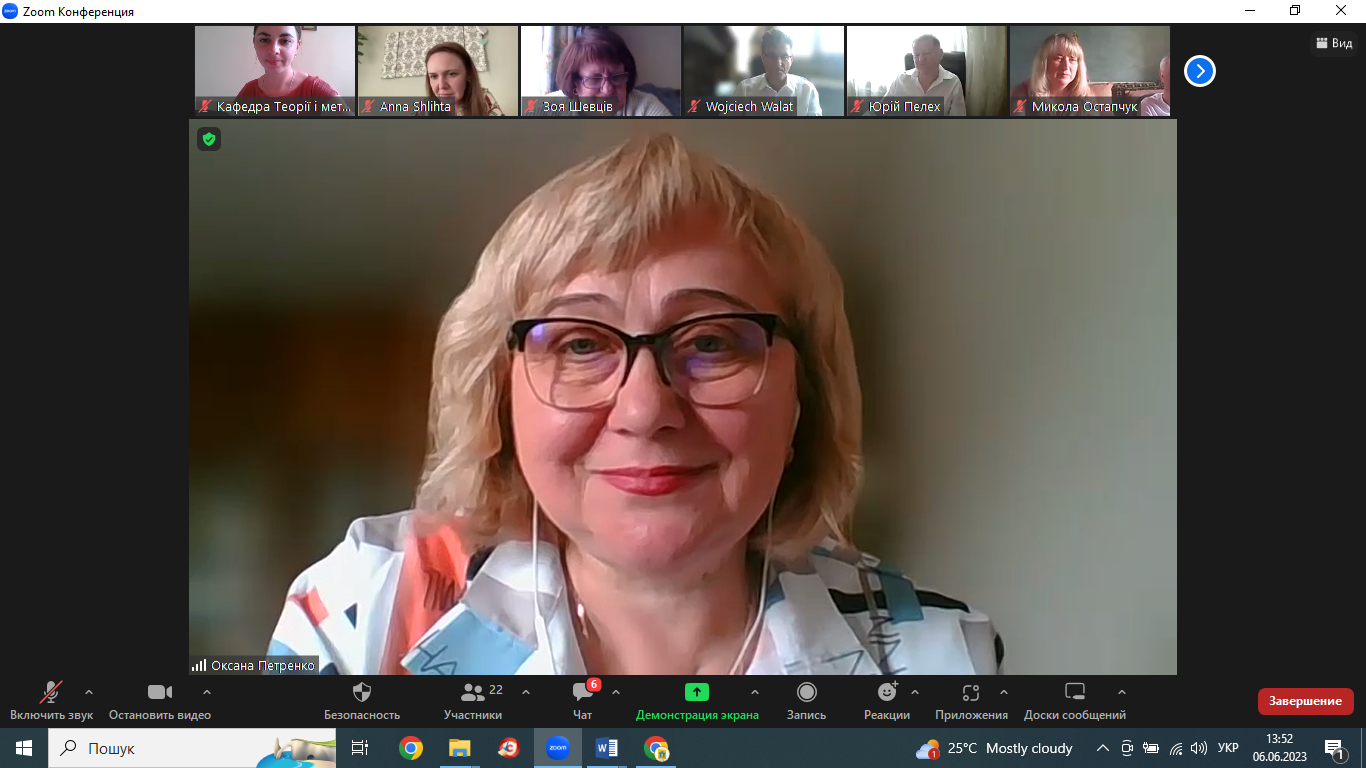Open first Chrome taskbar icon next to Task View
This screenshot has width=1366, height=768.
click(x=410, y=748)
